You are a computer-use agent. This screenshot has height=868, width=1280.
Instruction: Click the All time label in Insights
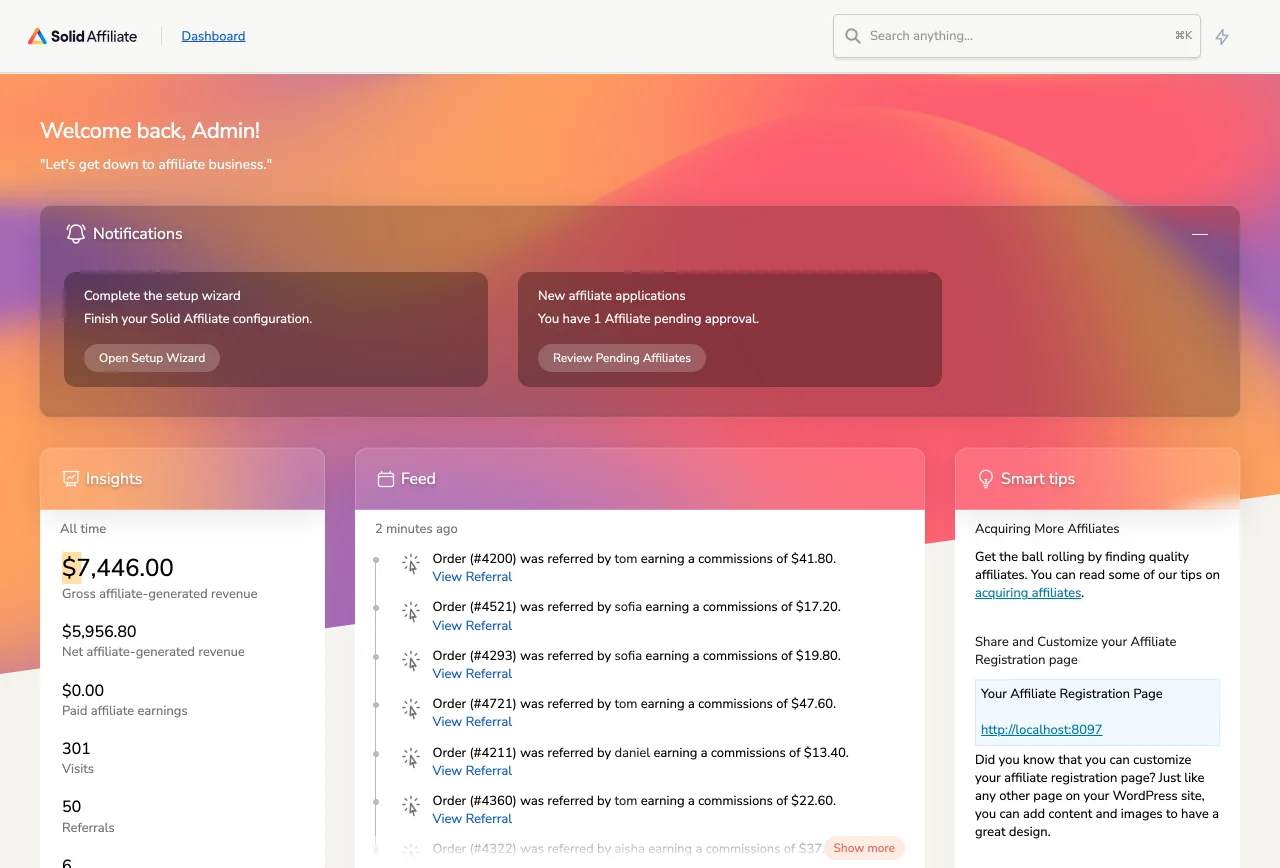[83, 529]
